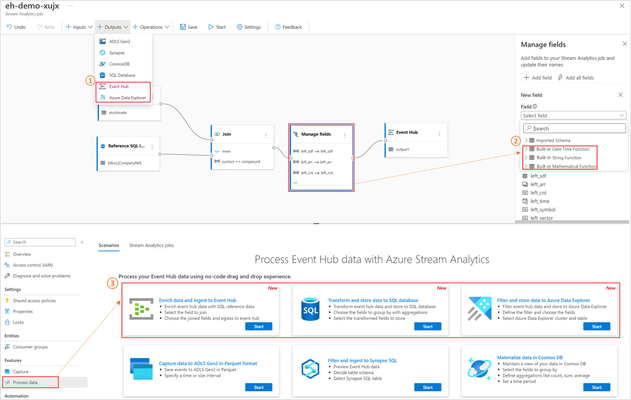Open the Inputs dropdown menu
The height and width of the screenshot is (400, 631).
79,27
